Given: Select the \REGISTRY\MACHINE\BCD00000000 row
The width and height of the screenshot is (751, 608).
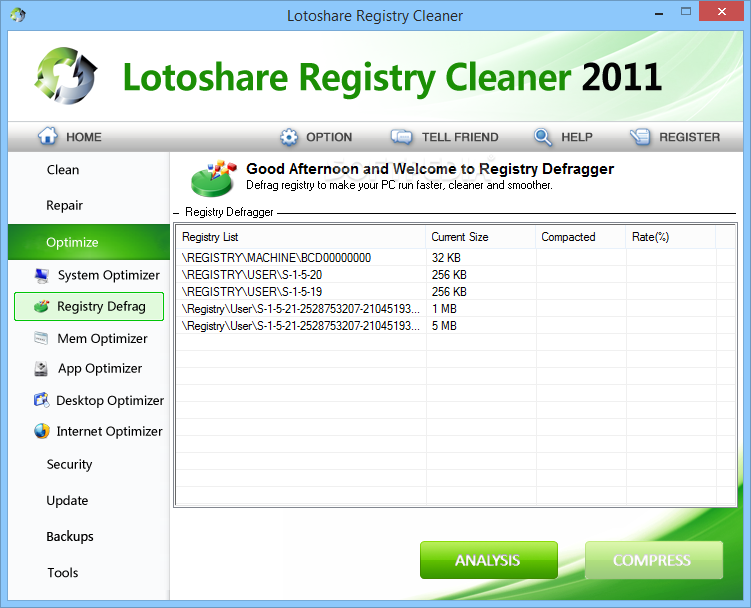Looking at the screenshot, I should tap(455, 258).
